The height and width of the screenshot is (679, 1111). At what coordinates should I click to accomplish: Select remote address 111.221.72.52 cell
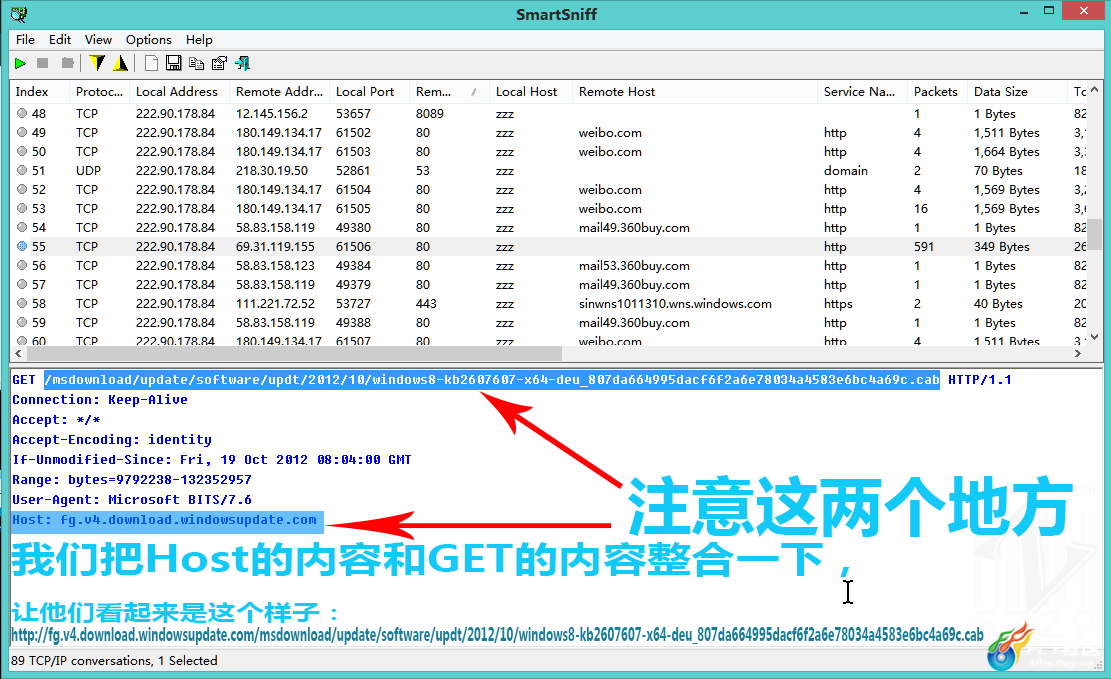(x=275, y=303)
